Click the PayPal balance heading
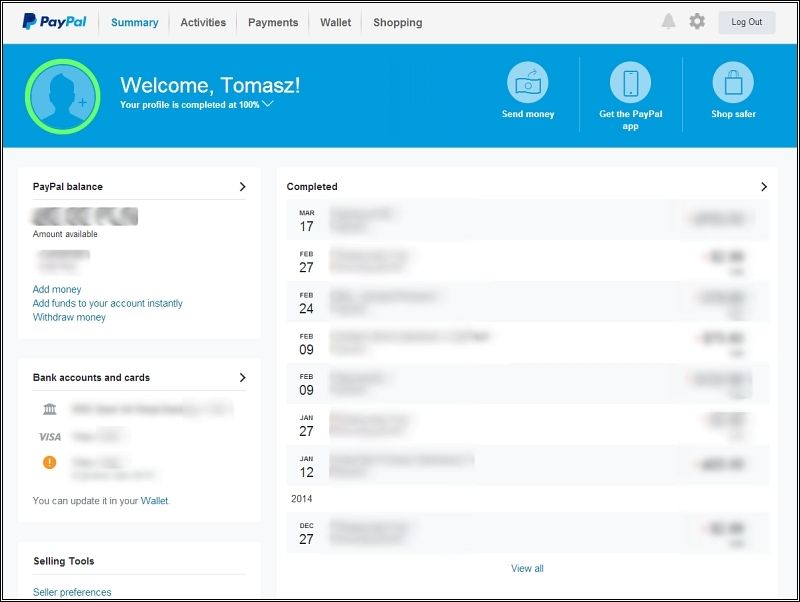This screenshot has width=800, height=602. pyautogui.click(x=68, y=187)
